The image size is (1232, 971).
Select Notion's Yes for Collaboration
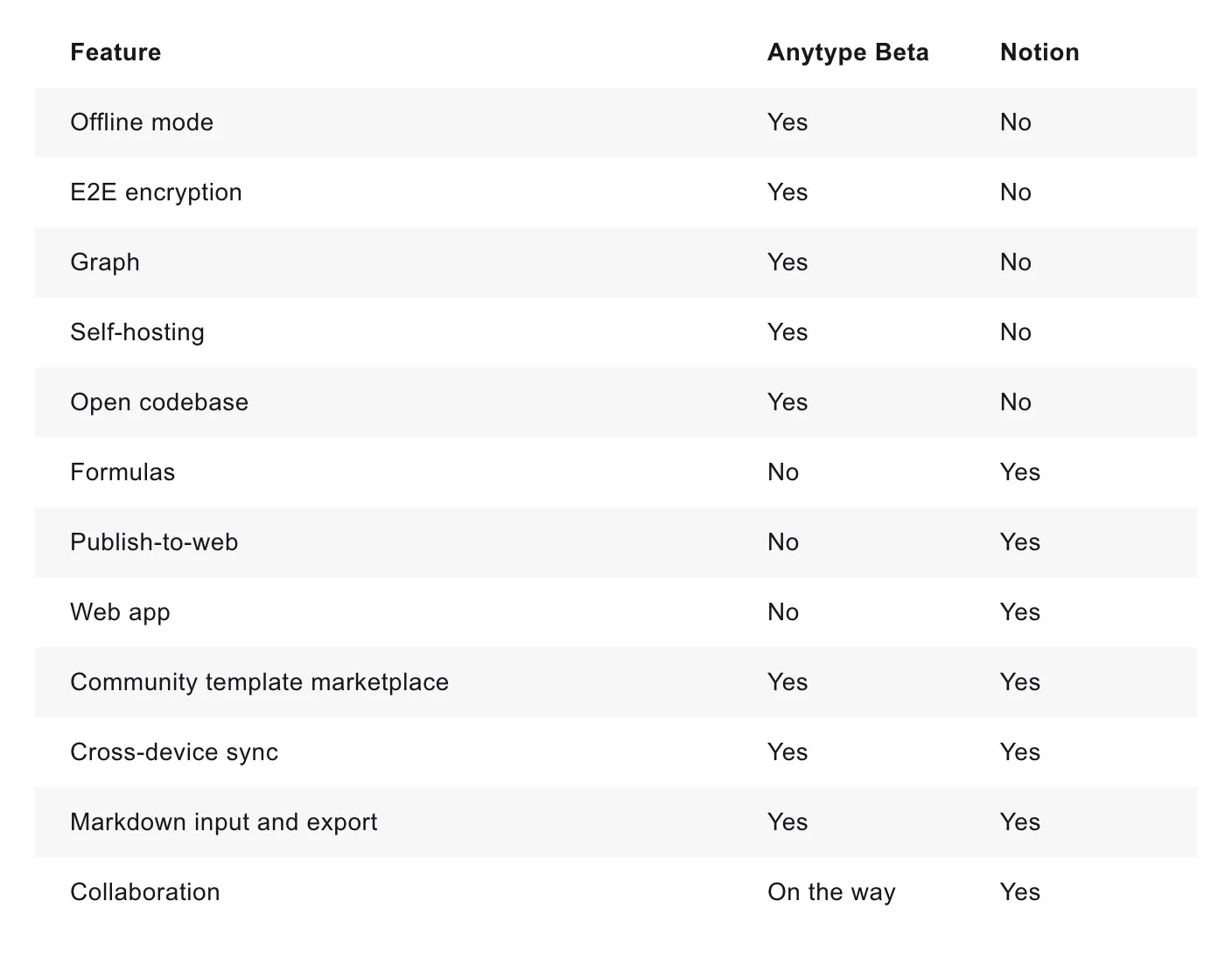1020,892
